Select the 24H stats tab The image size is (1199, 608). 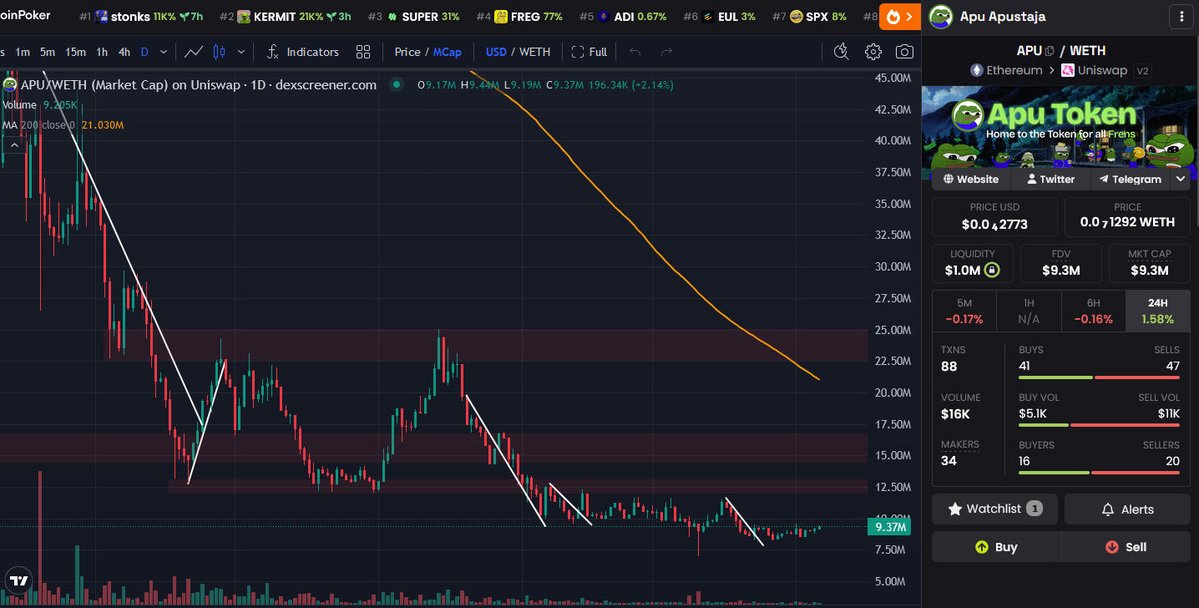(x=1158, y=311)
